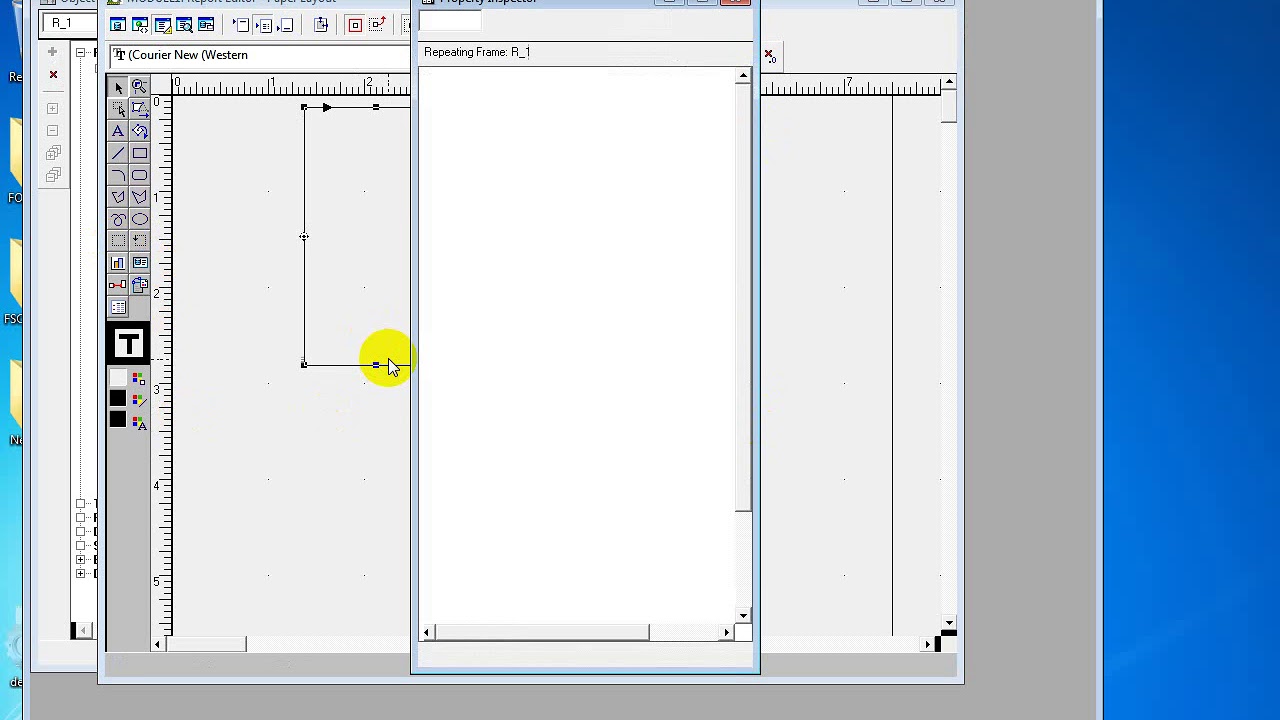Switch to Web Source view icon

click(140, 25)
